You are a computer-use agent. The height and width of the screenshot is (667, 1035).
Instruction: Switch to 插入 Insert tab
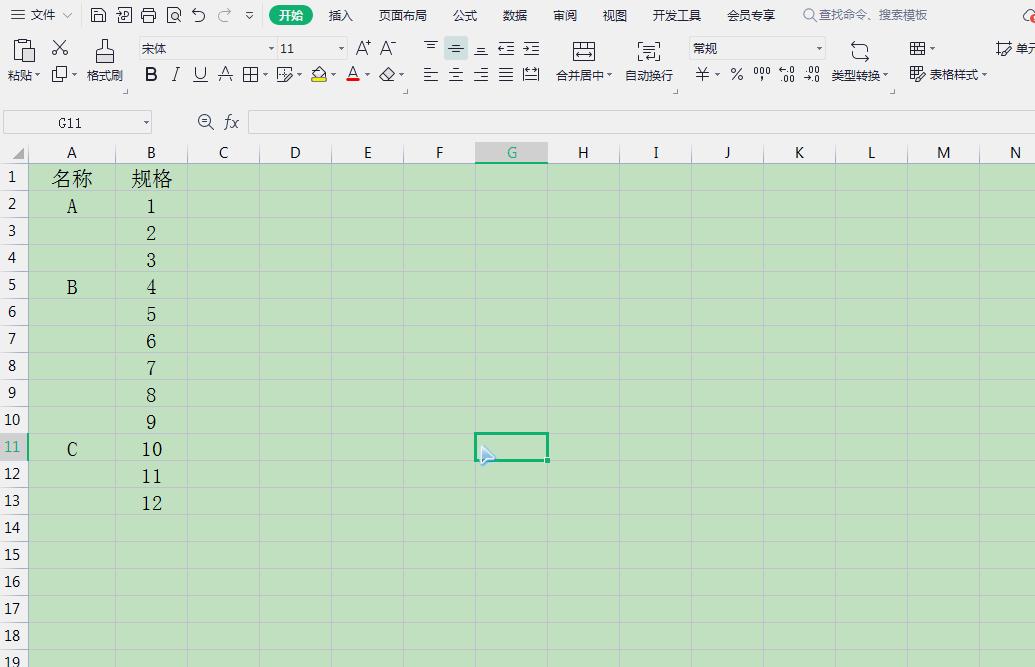coord(341,15)
